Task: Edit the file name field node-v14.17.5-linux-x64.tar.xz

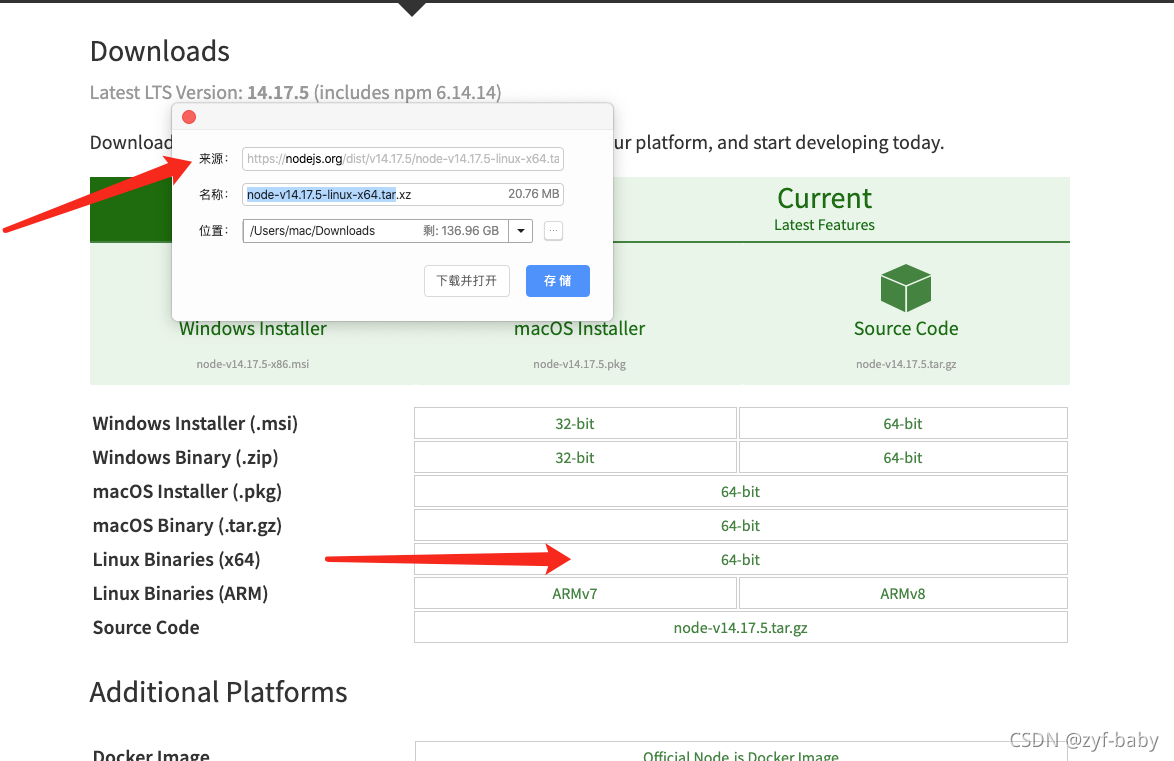Action: 403,194
